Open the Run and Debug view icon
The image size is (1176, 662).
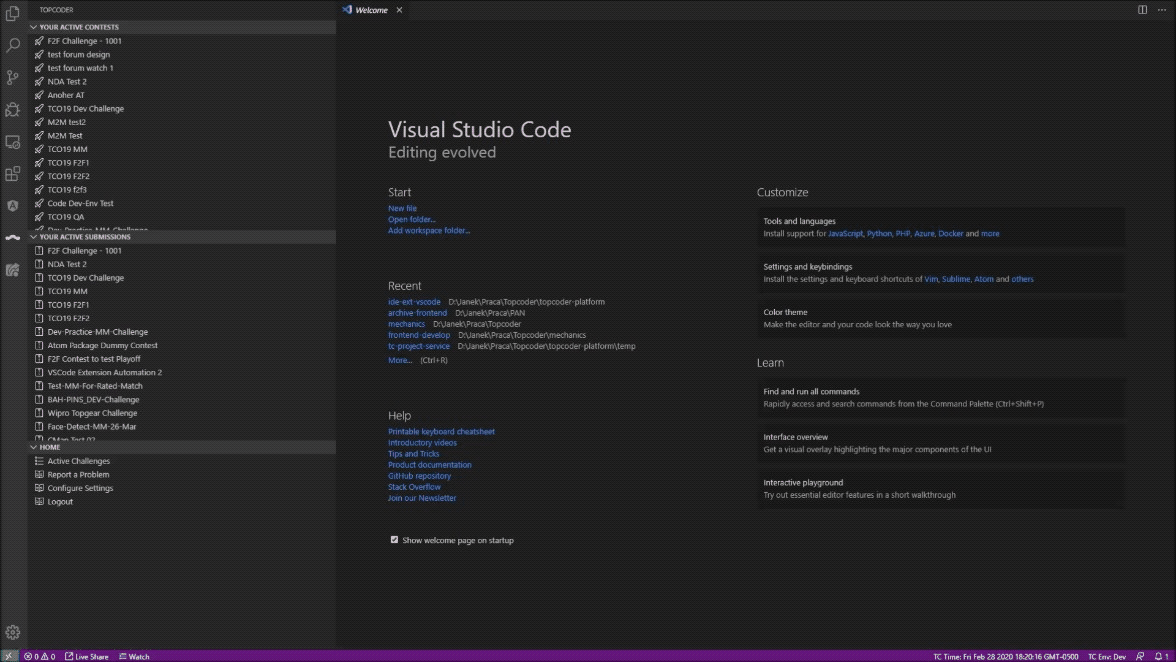coord(13,109)
